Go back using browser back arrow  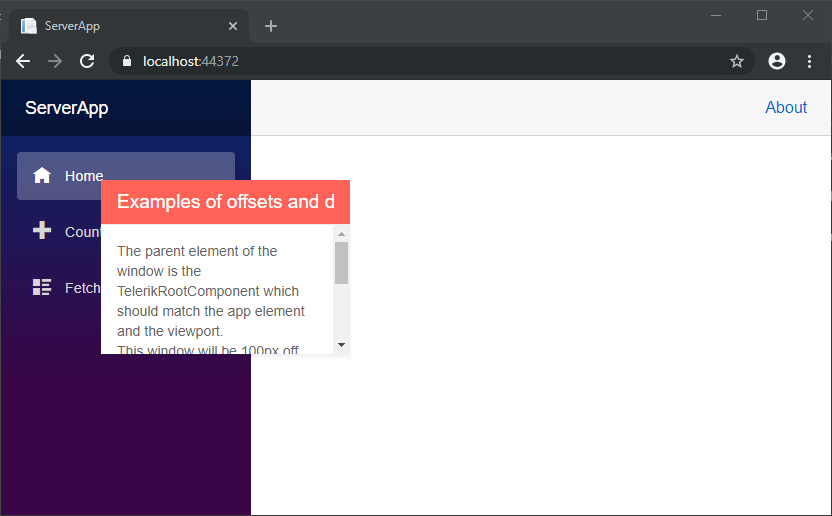point(23,61)
